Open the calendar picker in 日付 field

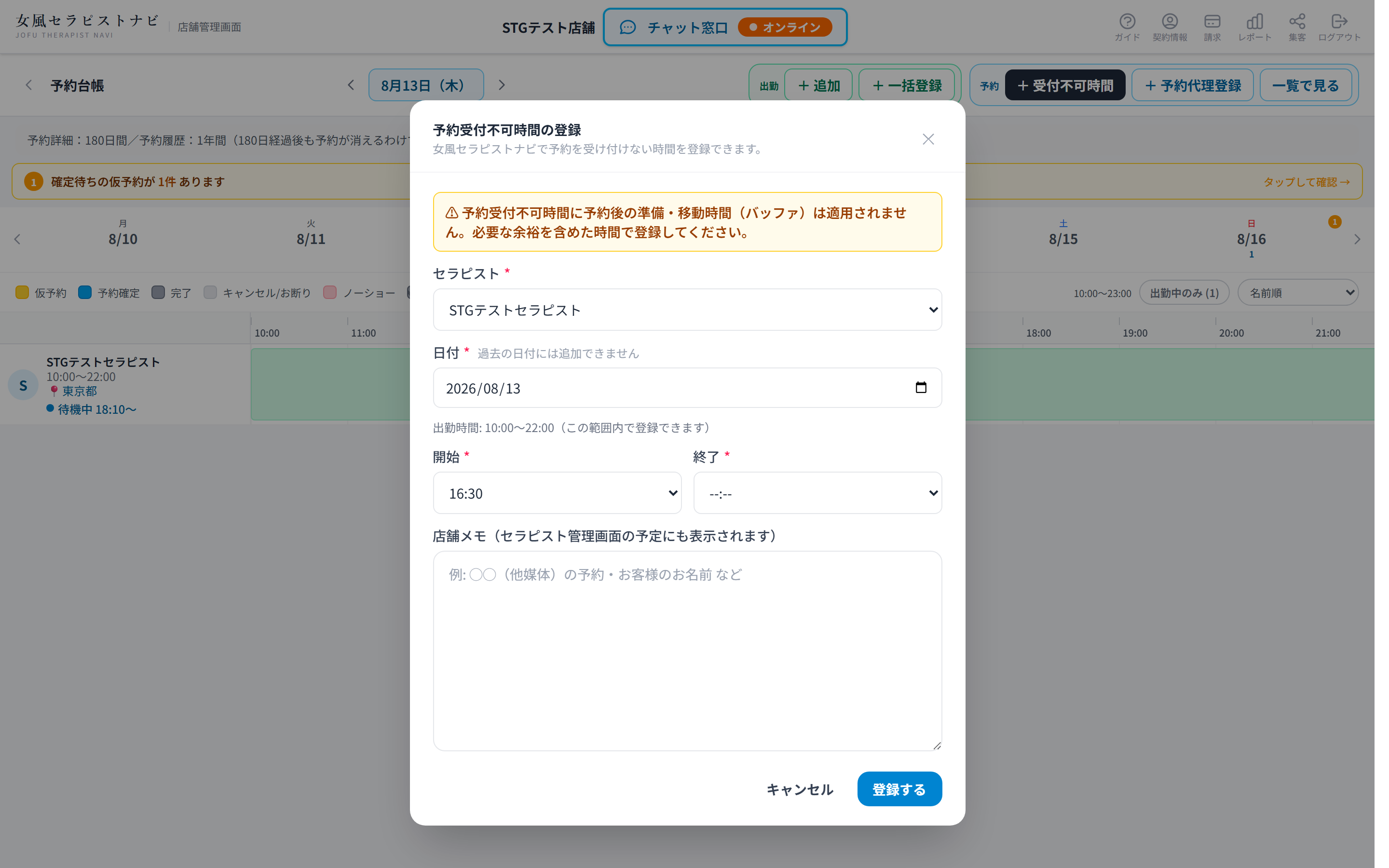coord(921,388)
